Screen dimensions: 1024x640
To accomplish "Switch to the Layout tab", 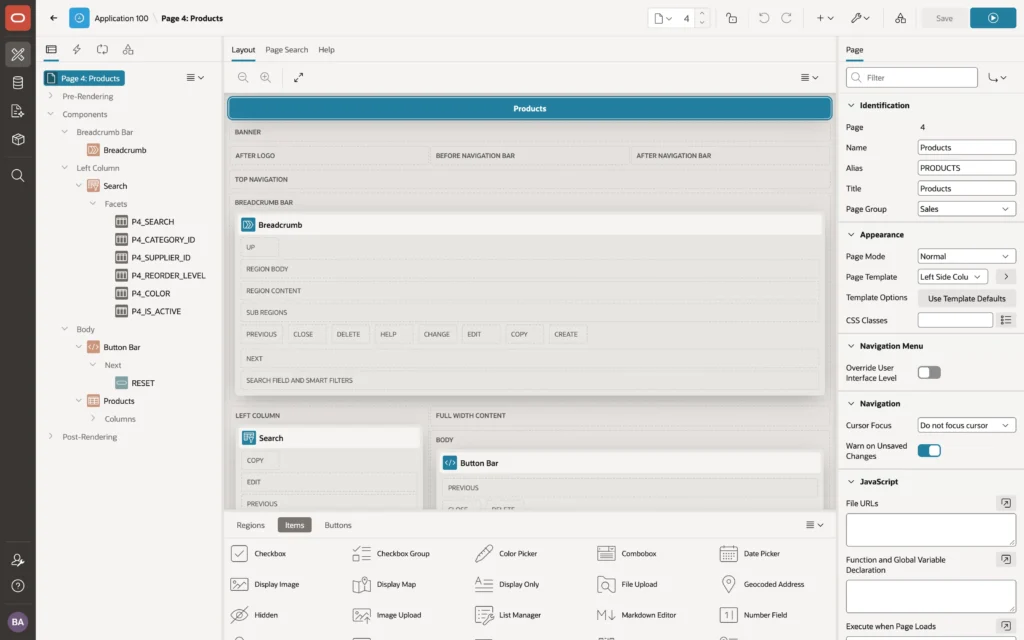I will 243,50.
